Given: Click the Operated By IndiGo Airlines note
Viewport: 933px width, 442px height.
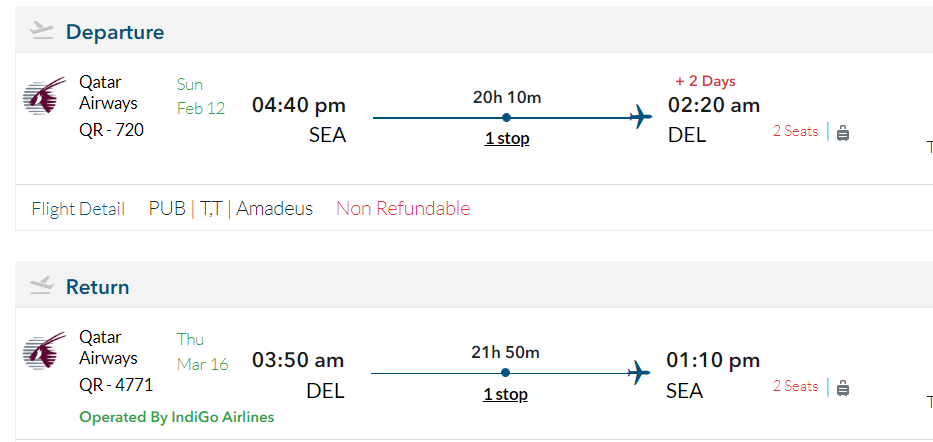Looking at the screenshot, I should click(x=177, y=417).
